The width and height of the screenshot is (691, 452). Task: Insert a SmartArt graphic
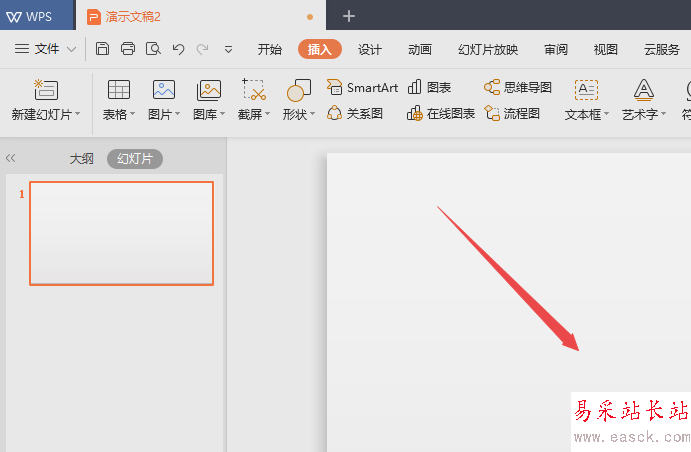tap(362, 87)
